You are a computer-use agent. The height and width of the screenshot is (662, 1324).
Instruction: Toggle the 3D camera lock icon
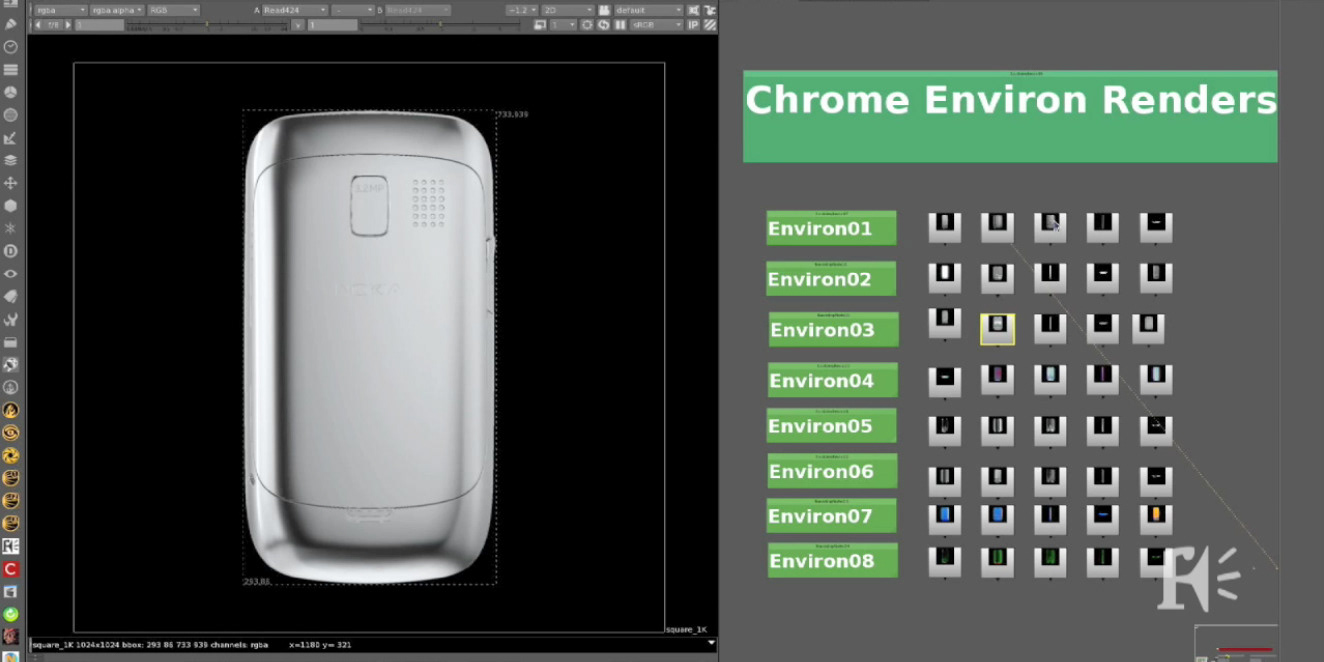click(x=603, y=10)
